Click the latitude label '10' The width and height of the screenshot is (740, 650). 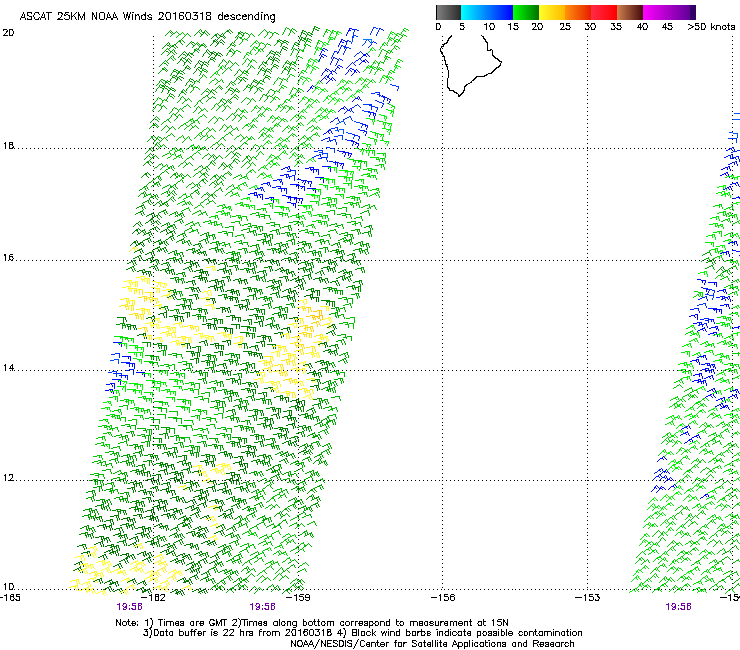(8, 587)
